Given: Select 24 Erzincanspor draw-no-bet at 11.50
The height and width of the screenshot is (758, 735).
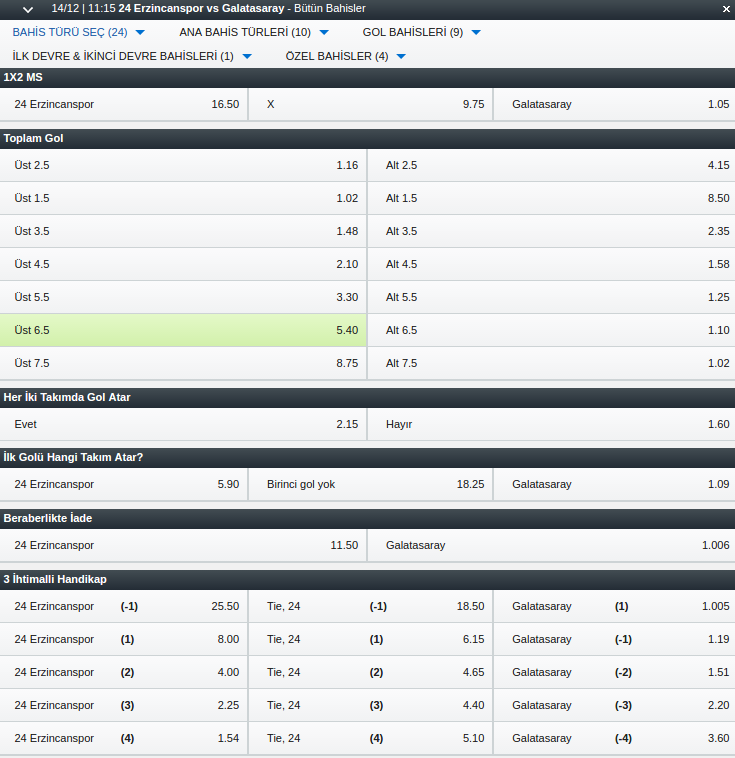Looking at the screenshot, I should click(183, 545).
